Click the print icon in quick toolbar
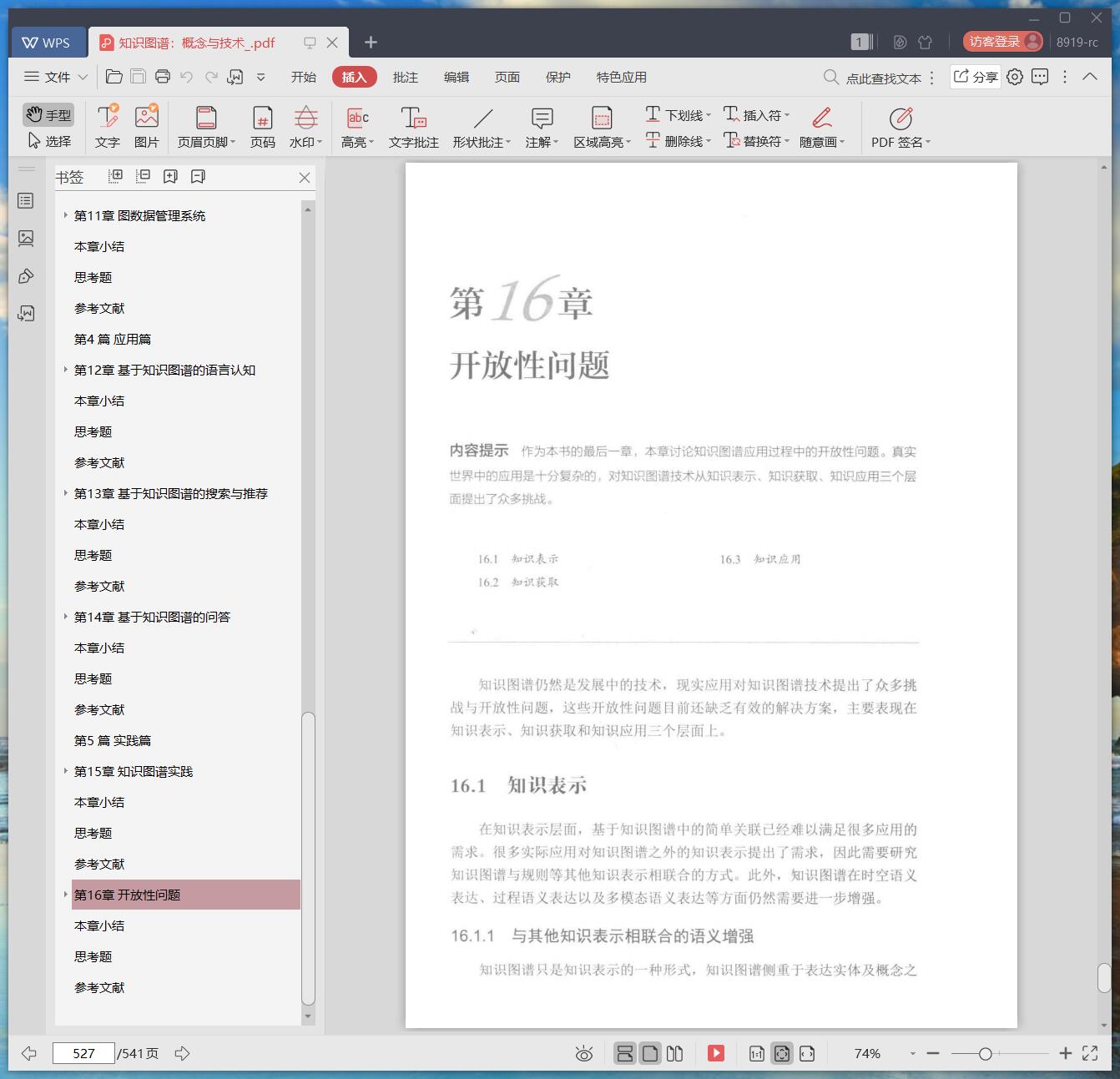1120x1079 pixels. 163,77
